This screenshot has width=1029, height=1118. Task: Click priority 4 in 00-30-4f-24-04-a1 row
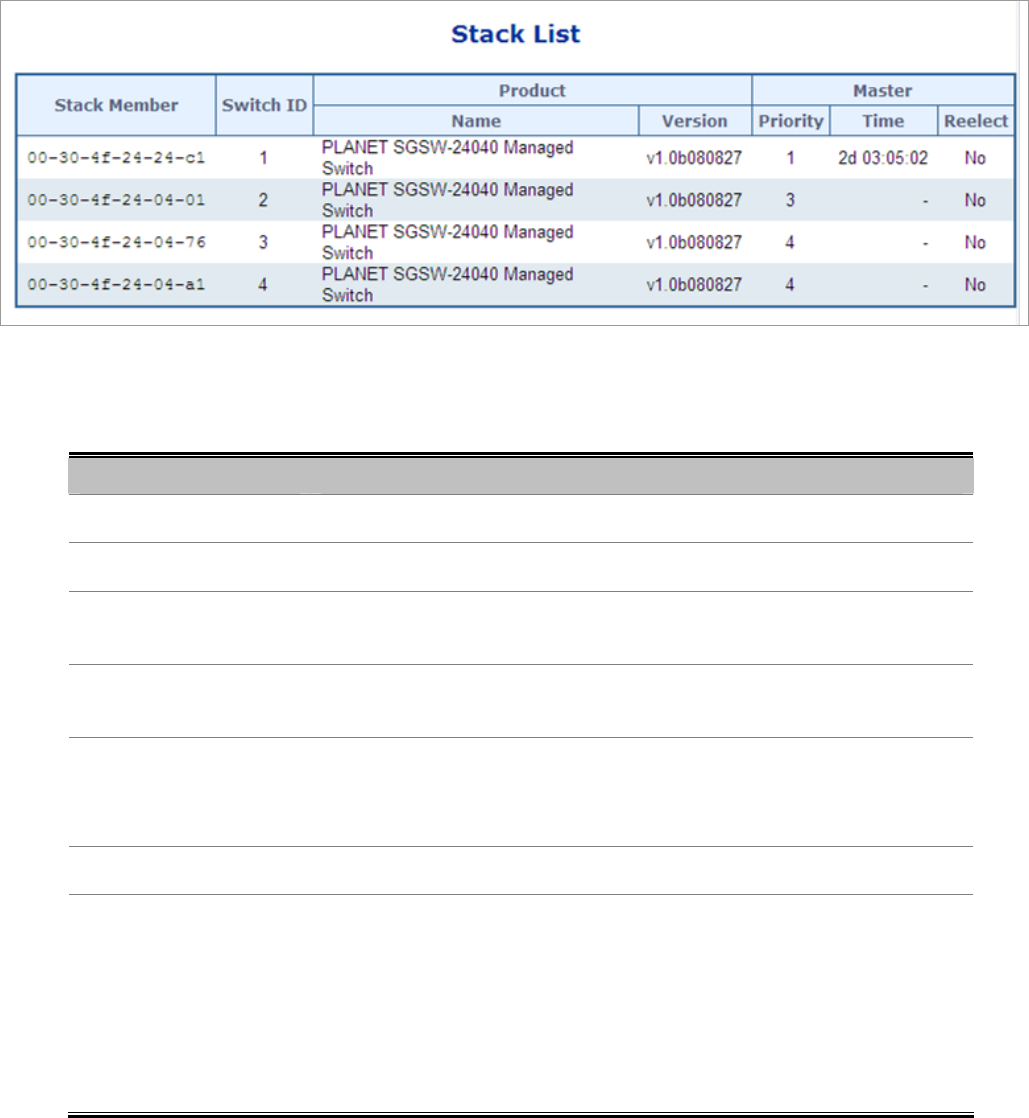tap(790, 284)
